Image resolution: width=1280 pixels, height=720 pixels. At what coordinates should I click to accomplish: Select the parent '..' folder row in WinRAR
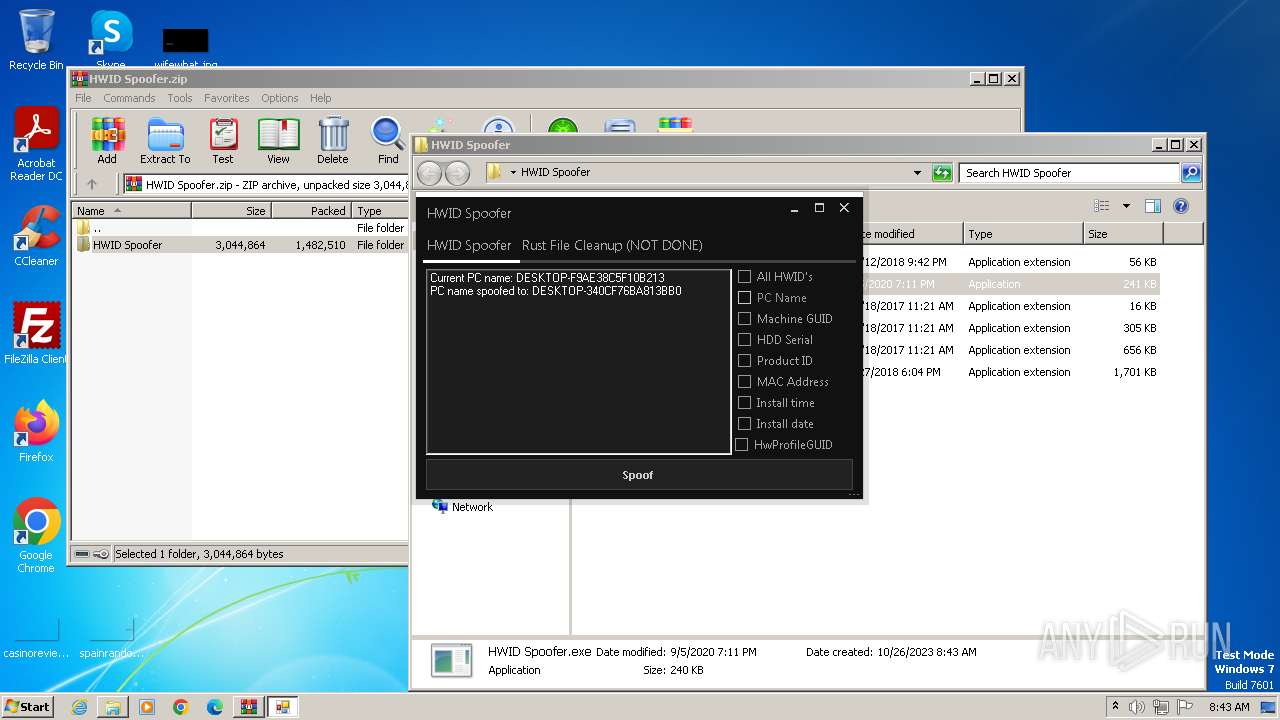coord(240,228)
